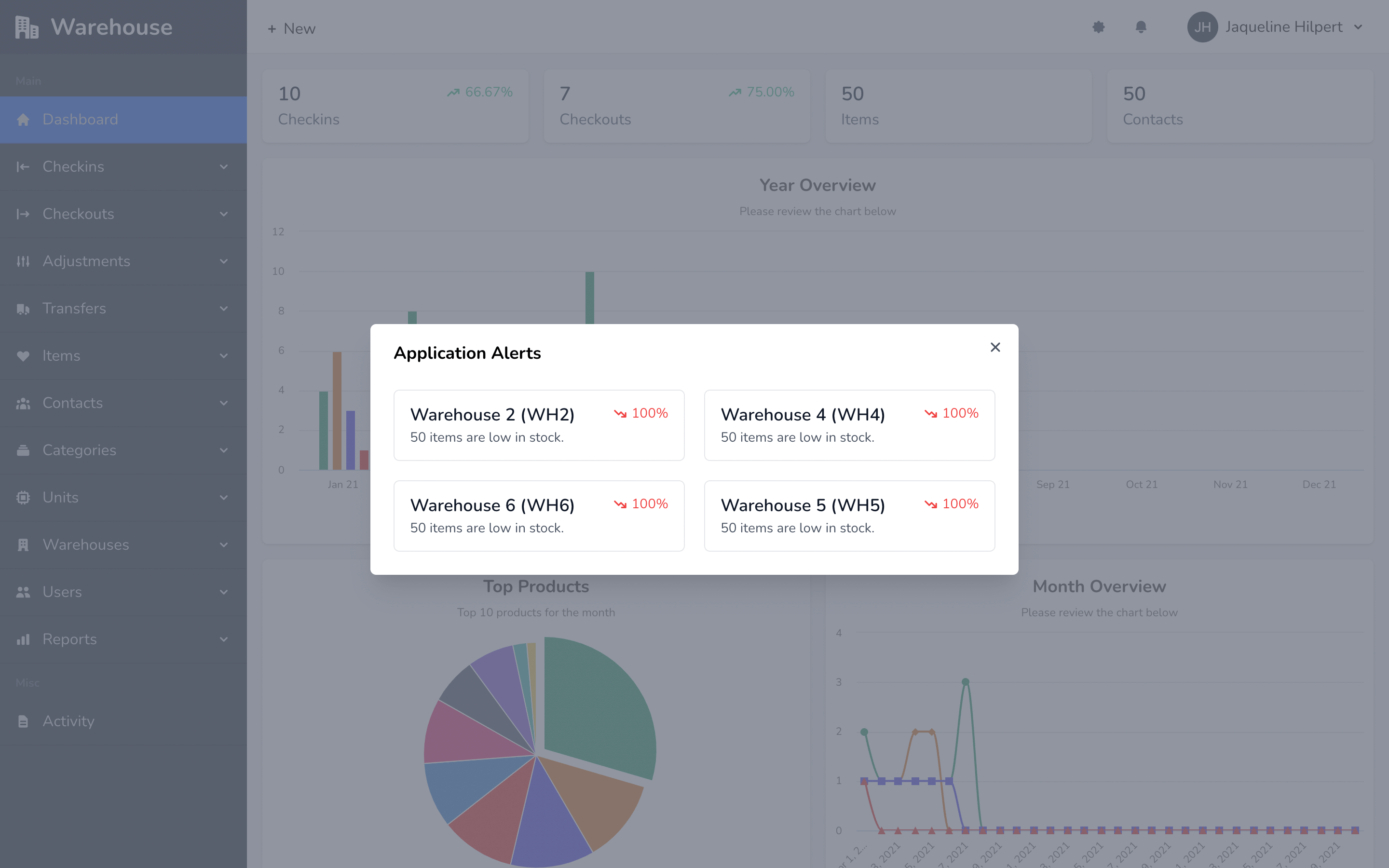
Task: Expand the Checkins menu chevron
Action: pos(224,167)
